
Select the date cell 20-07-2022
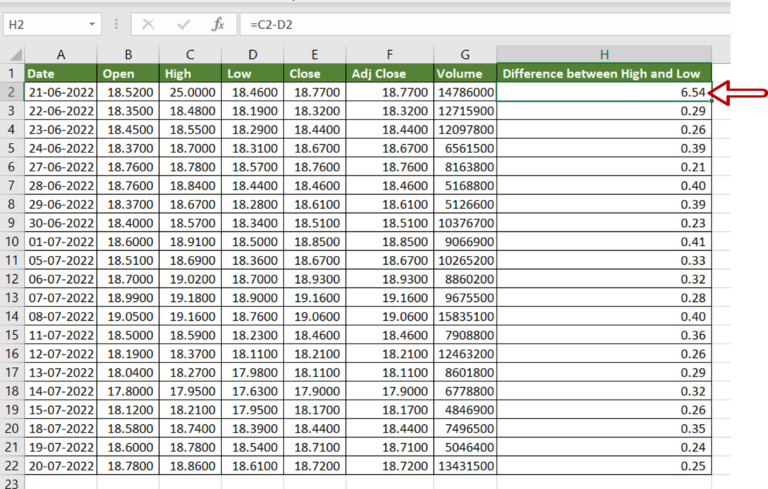pyautogui.click(x=61, y=466)
